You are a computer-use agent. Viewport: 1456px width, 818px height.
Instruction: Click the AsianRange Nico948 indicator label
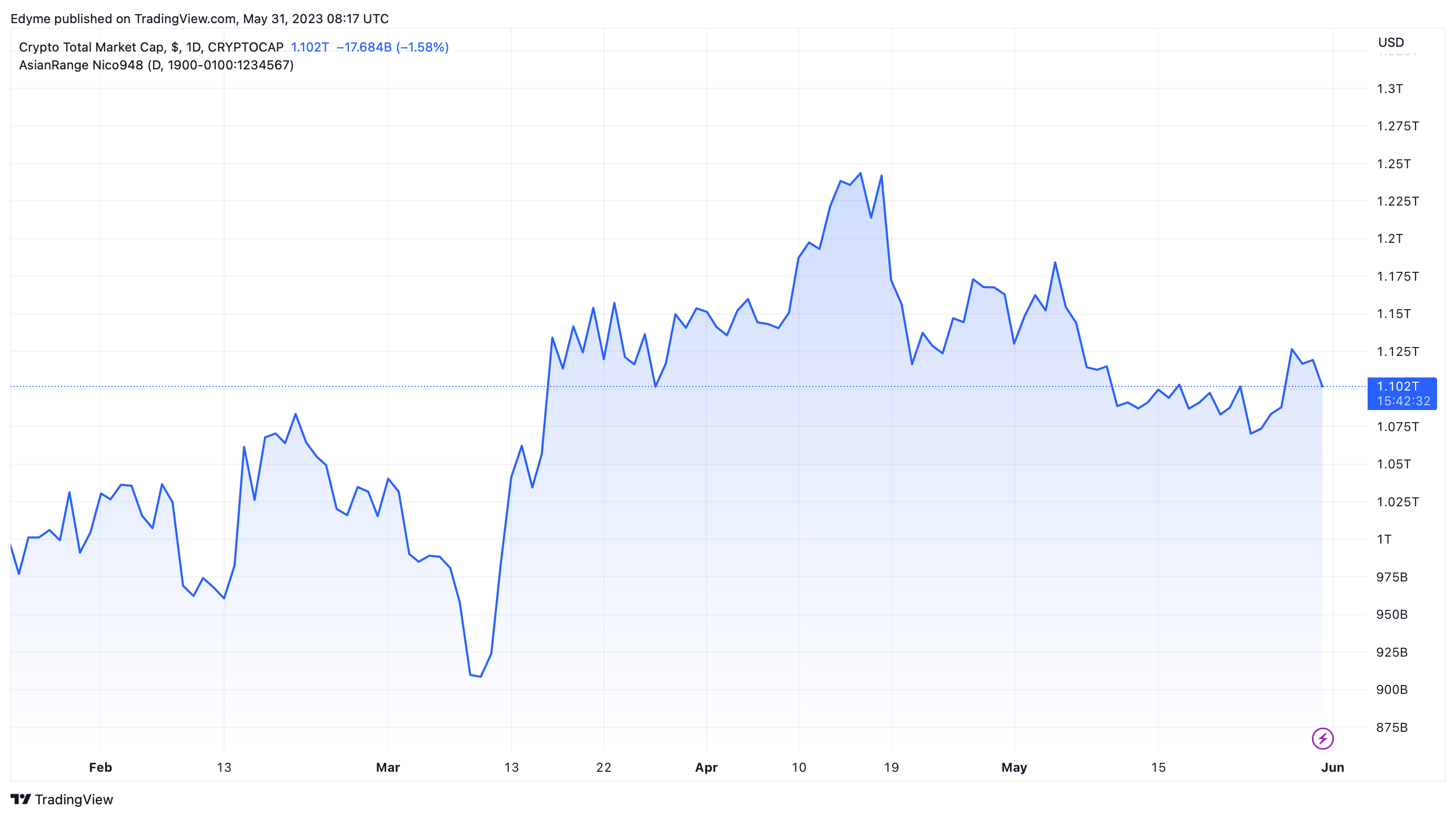tap(157, 65)
